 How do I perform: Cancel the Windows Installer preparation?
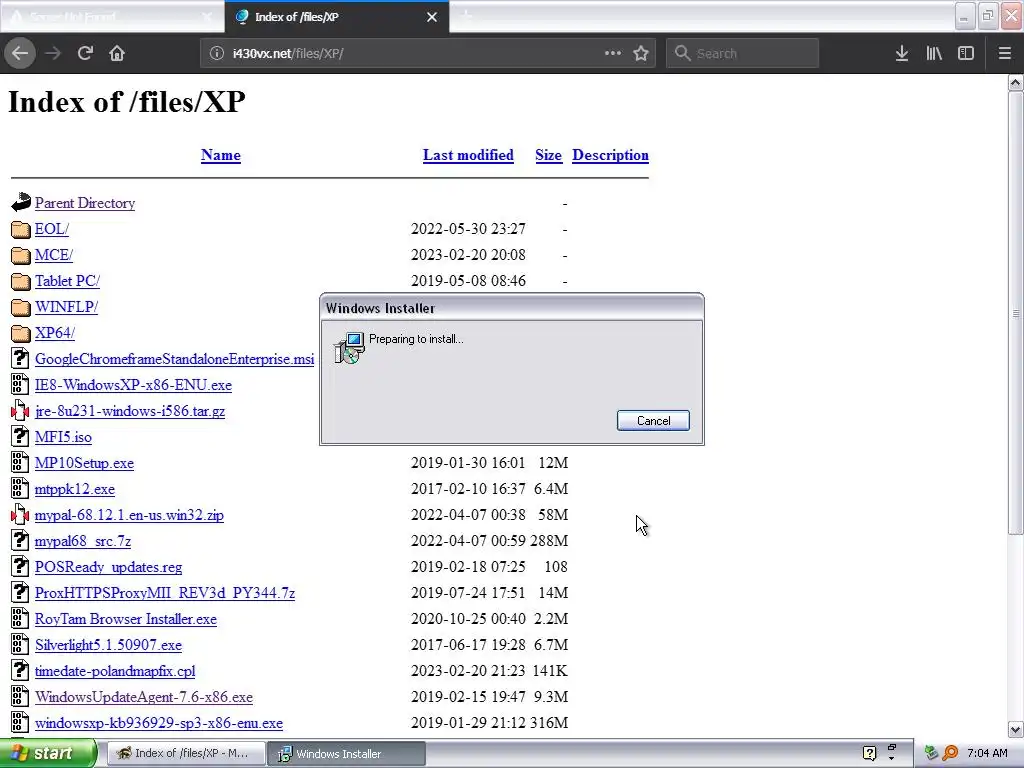tap(653, 421)
